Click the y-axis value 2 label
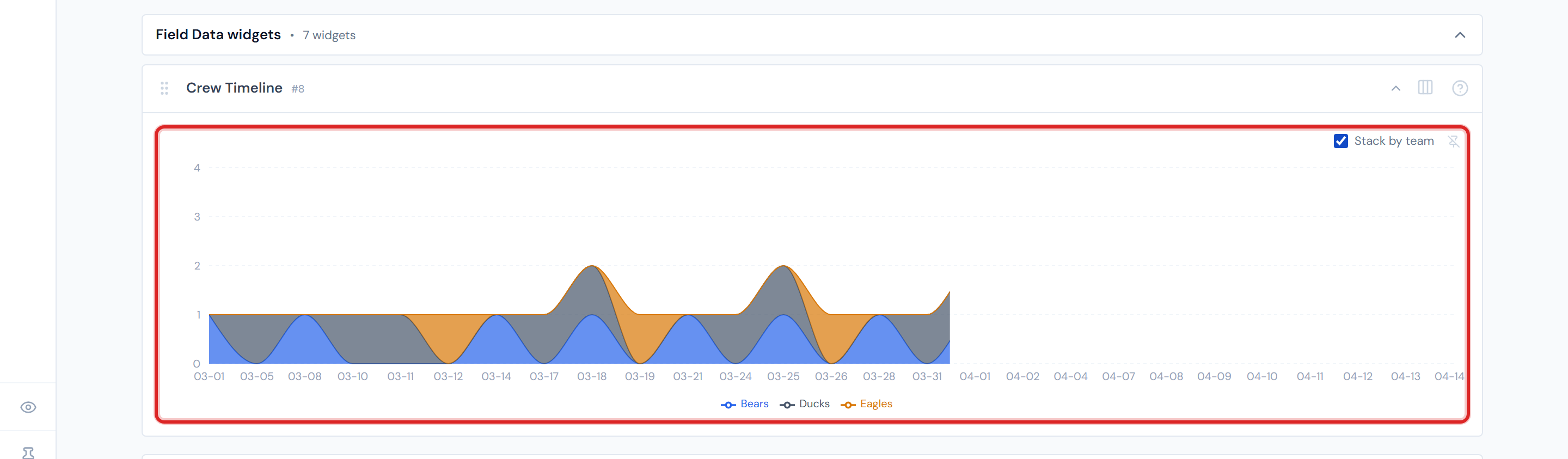 (x=197, y=266)
